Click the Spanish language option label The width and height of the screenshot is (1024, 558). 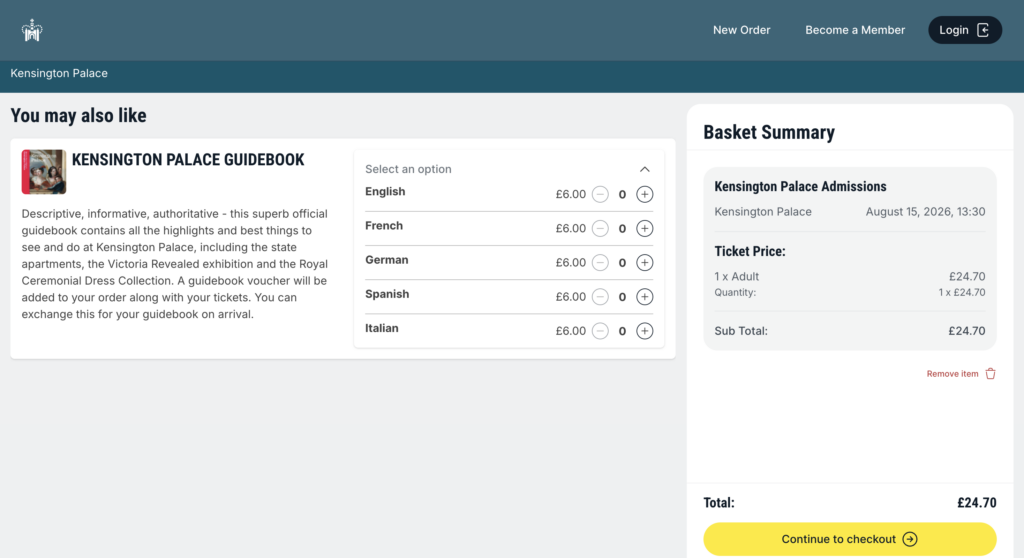pyautogui.click(x=387, y=294)
